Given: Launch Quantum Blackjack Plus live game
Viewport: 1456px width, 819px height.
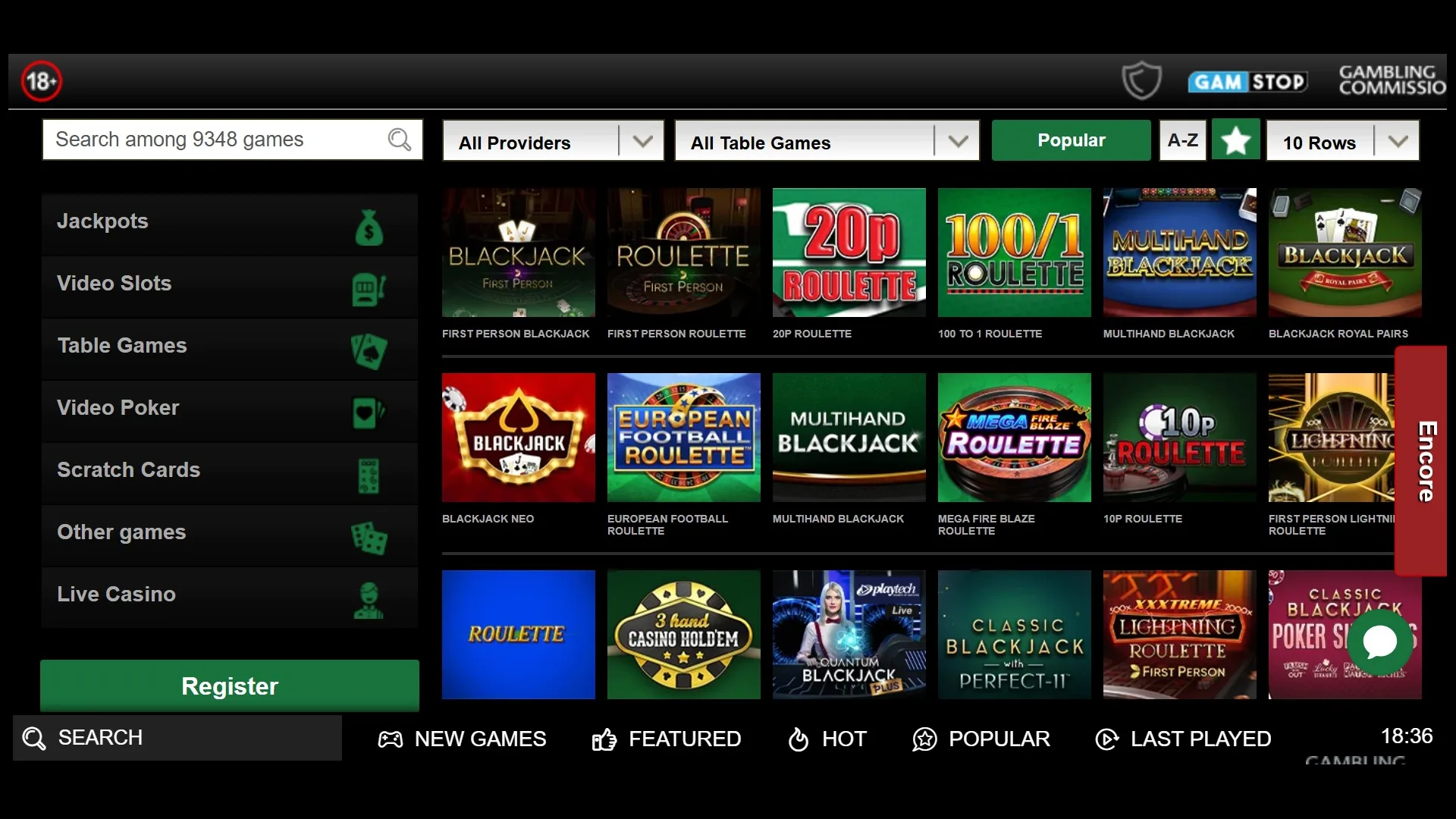Looking at the screenshot, I should pyautogui.click(x=849, y=635).
